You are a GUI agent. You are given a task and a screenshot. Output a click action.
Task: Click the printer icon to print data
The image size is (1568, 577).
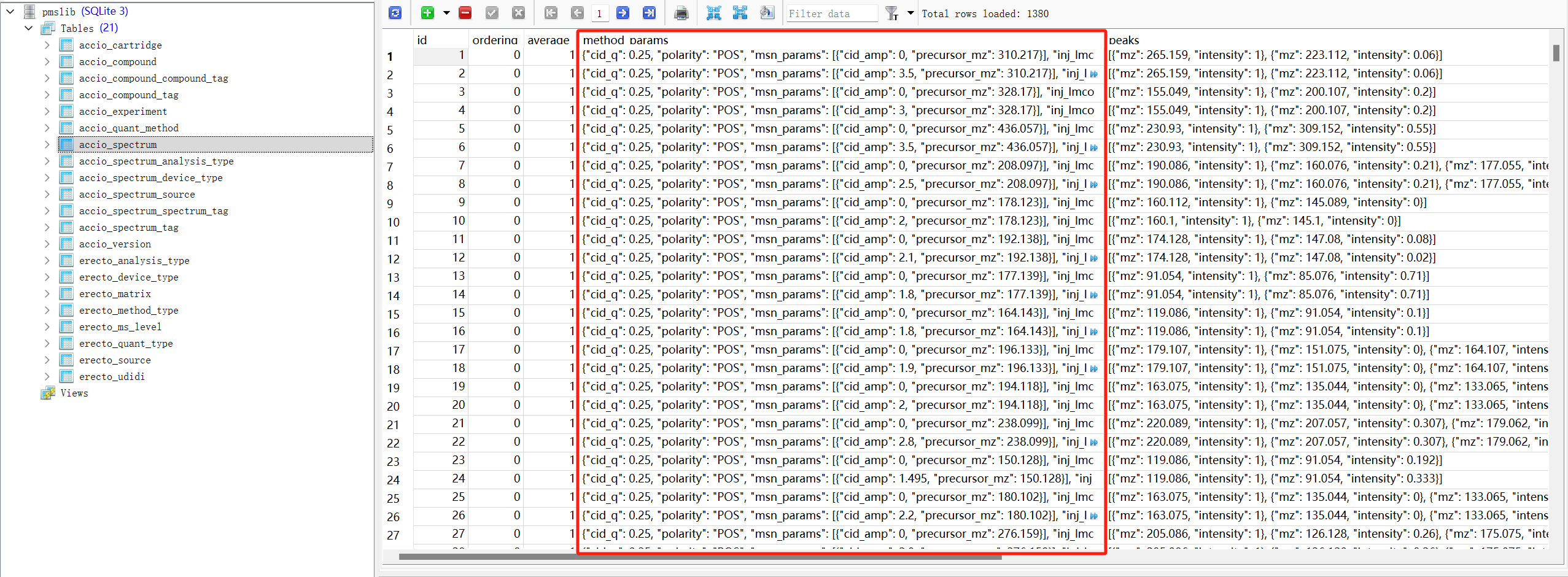(x=681, y=13)
